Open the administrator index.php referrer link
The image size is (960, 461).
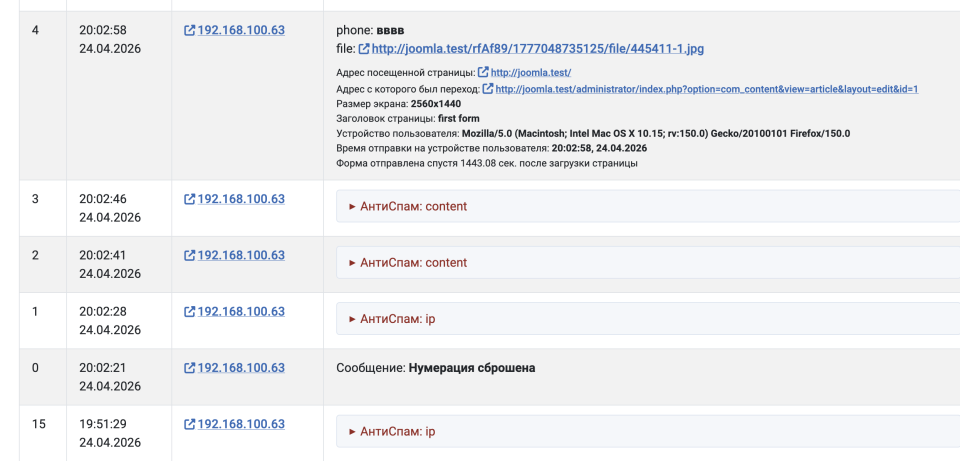coord(706,89)
